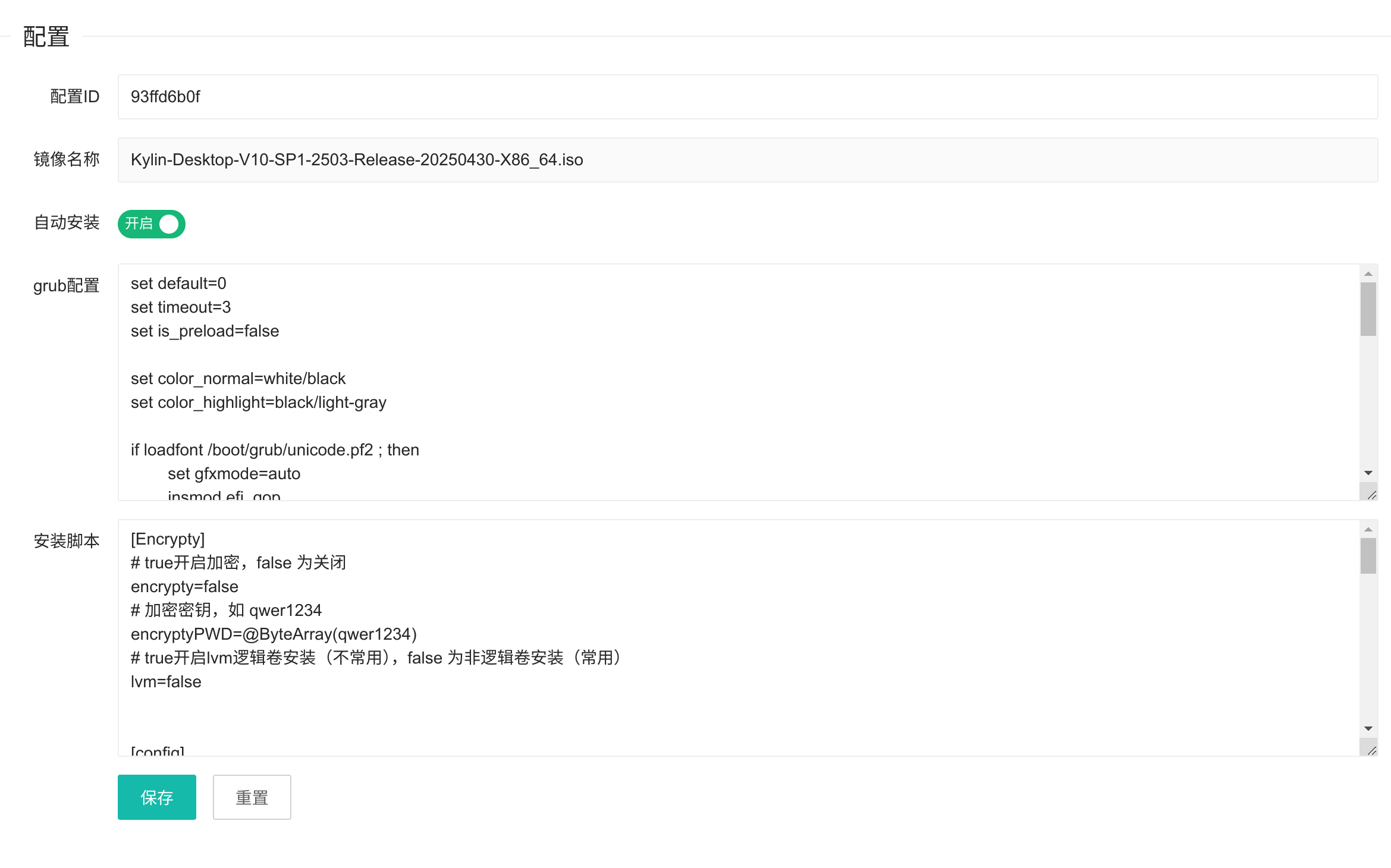This screenshot has width=1391, height=868.
Task: Click the encryptyPWD=@ByteArray(qwer1234) line
Action: [274, 634]
